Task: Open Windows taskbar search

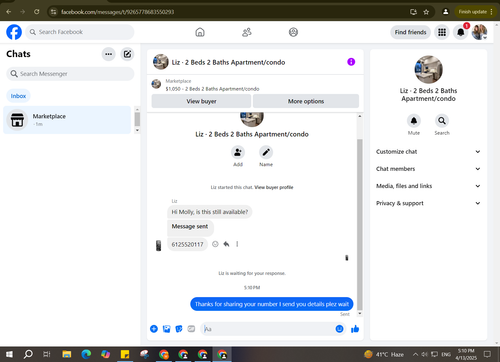Action: [x=28, y=354]
